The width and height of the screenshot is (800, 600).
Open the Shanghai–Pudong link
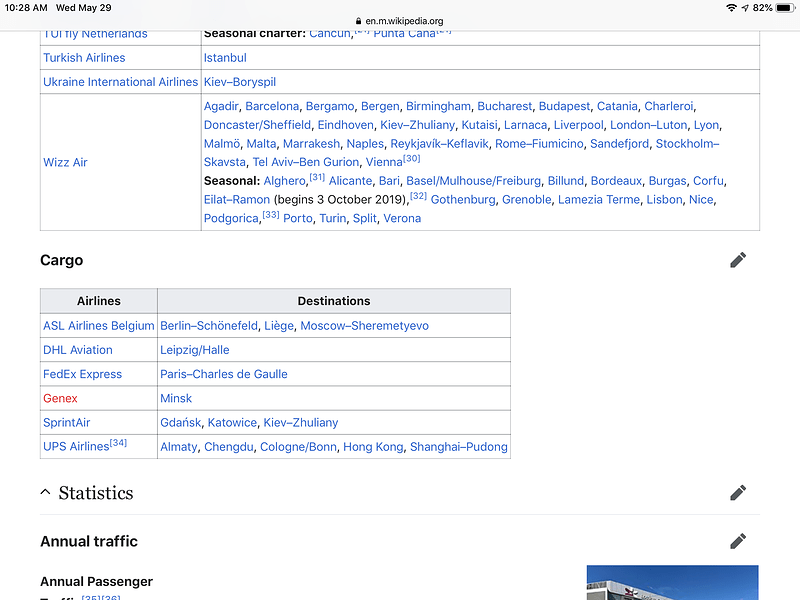(459, 447)
